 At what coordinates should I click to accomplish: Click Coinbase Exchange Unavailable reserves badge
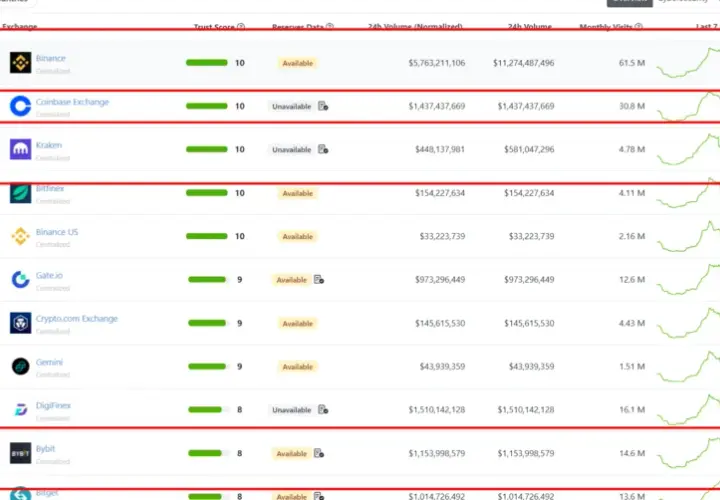click(292, 107)
